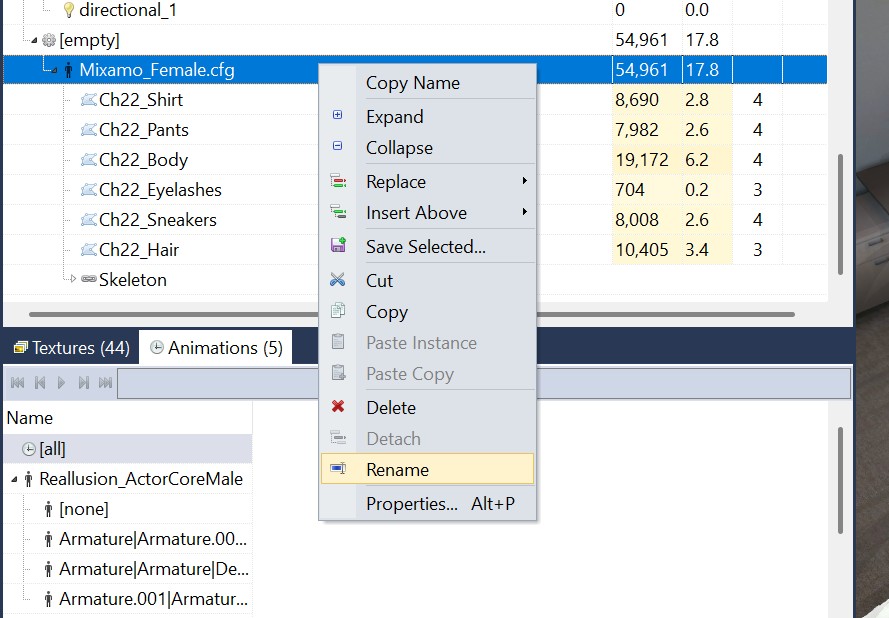The width and height of the screenshot is (889, 618).
Task: Select the Ch22_Shirt mesh icon
Action: (88, 99)
